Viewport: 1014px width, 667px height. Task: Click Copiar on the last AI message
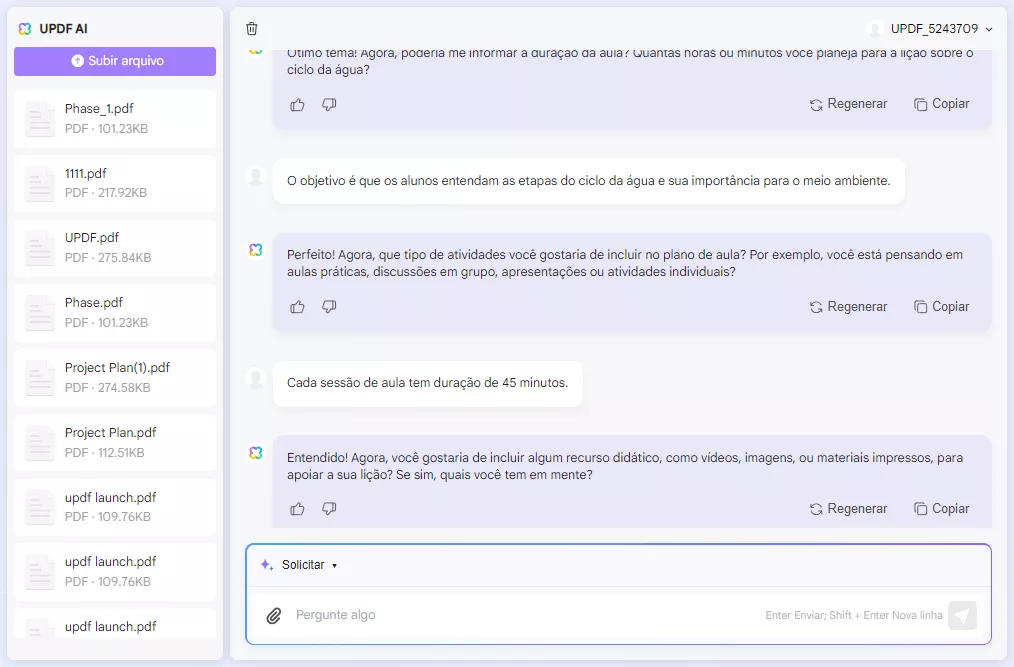(941, 508)
